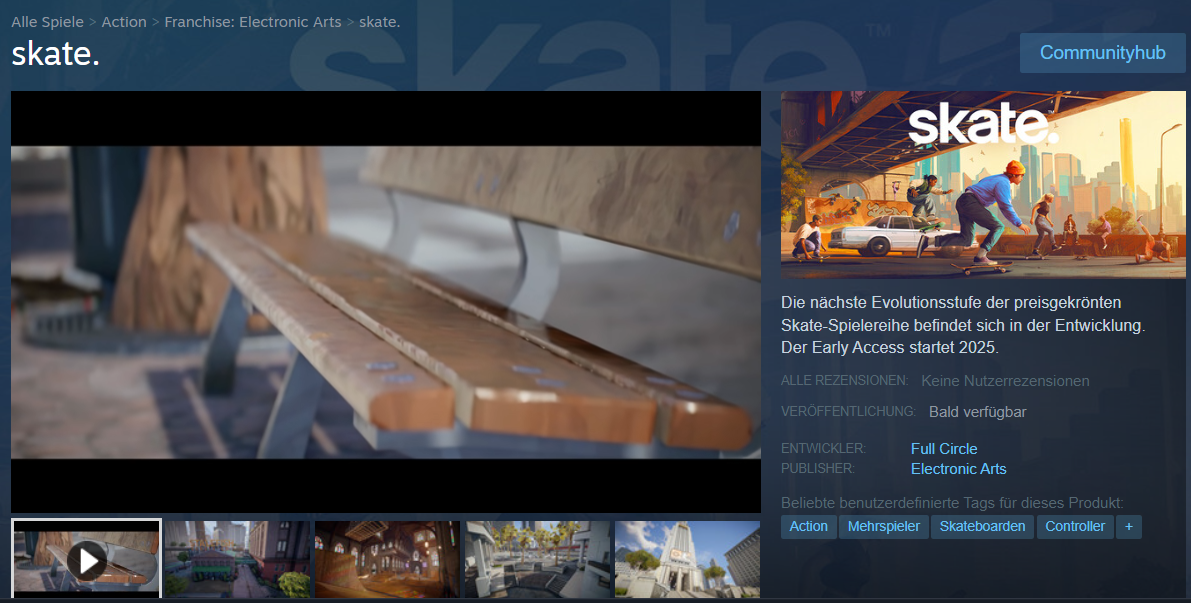
Task: Open publisher Electronic Arts link
Action: coord(959,469)
